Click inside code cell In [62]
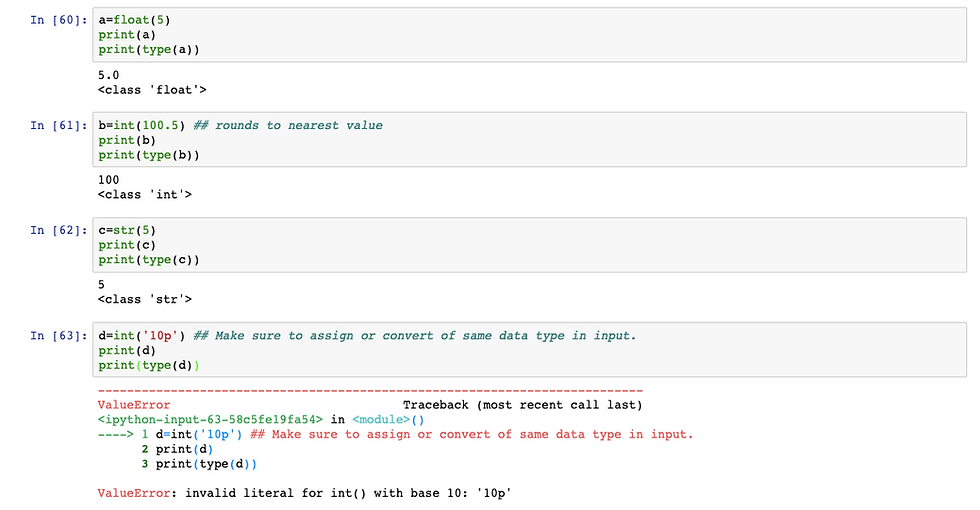This screenshot has width=980, height=510. coord(529,245)
